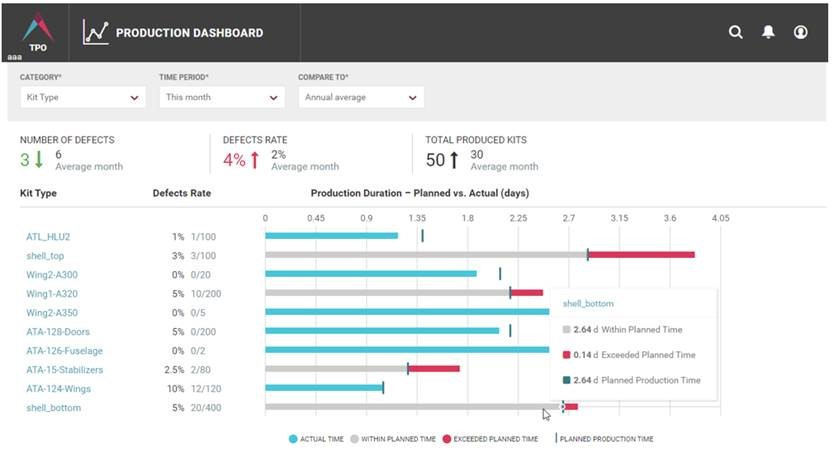Click the ATA-15-Stabilizers red exceeded bar
834x468 pixels.
pos(434,369)
